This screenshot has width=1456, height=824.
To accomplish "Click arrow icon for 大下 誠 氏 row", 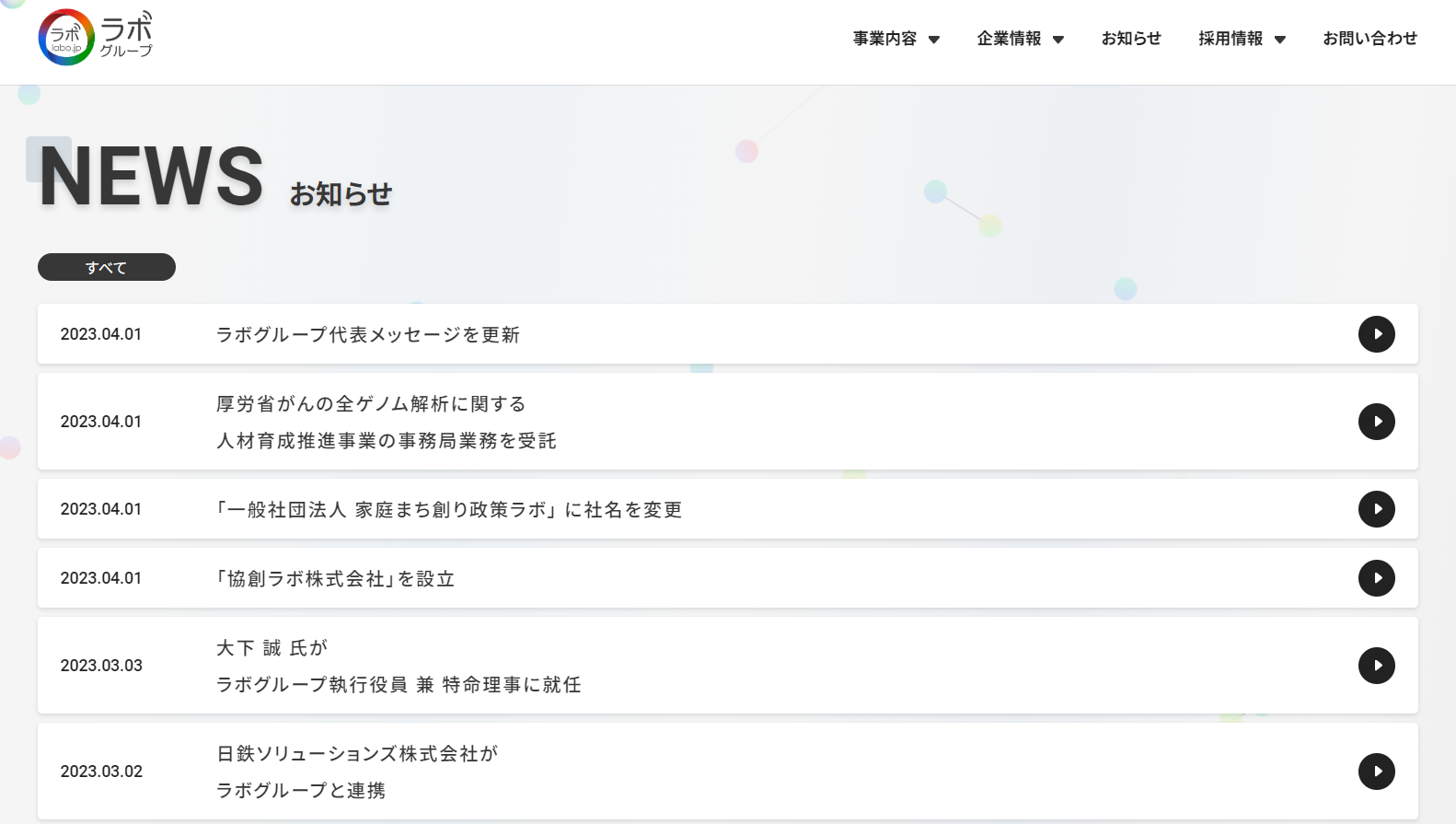I will point(1377,666).
